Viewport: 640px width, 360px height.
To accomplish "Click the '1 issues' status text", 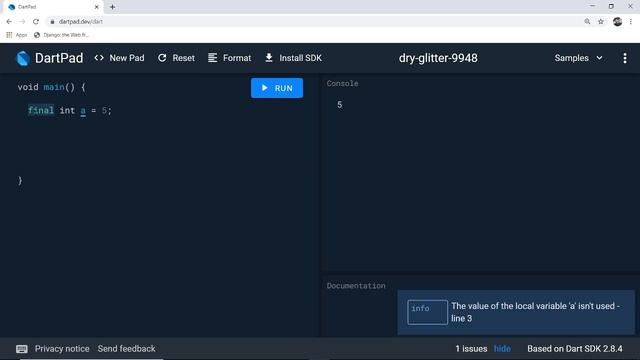I will [471, 349].
